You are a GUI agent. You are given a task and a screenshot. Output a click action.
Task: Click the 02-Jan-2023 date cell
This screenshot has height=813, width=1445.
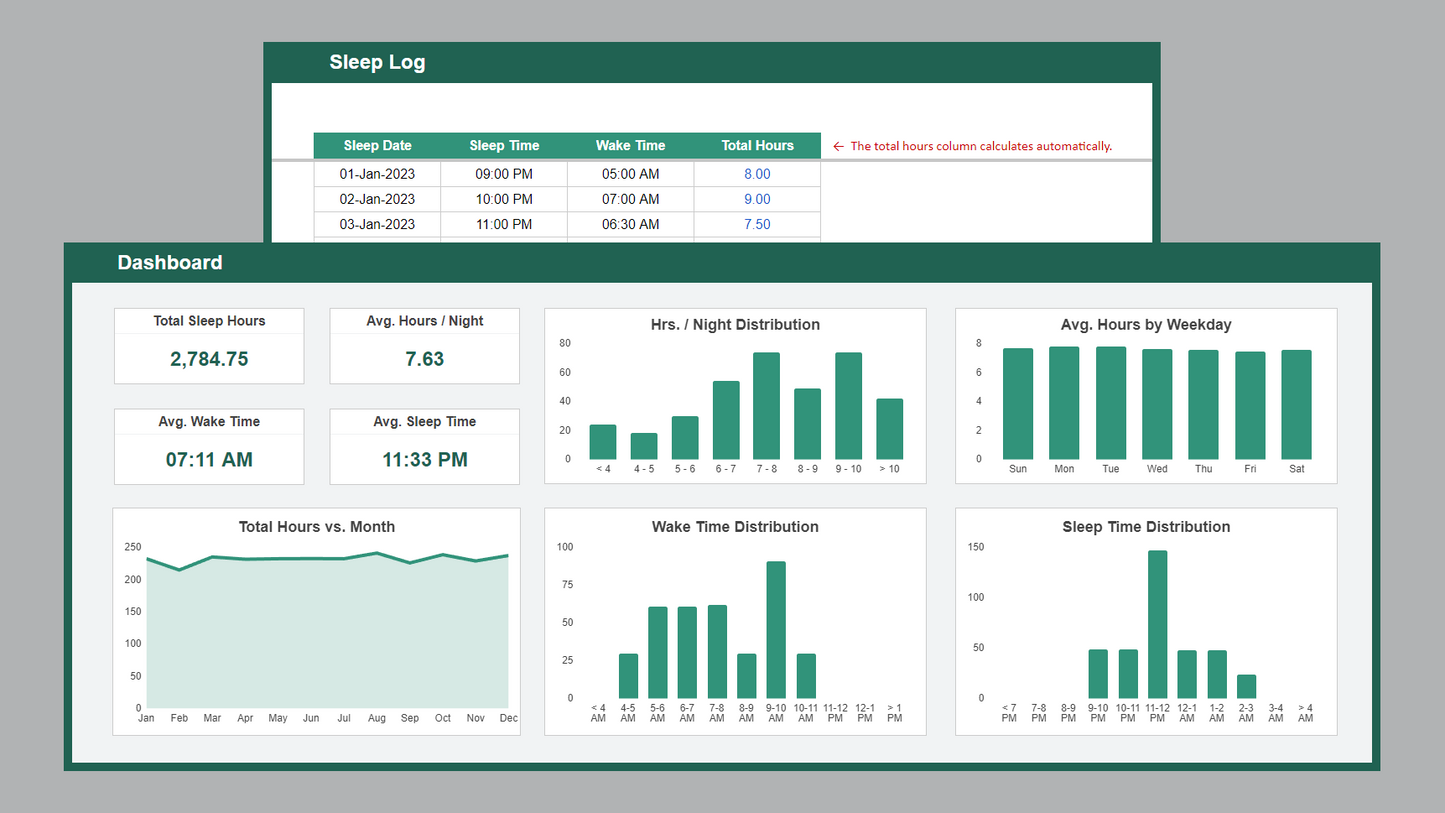pyautogui.click(x=377, y=199)
